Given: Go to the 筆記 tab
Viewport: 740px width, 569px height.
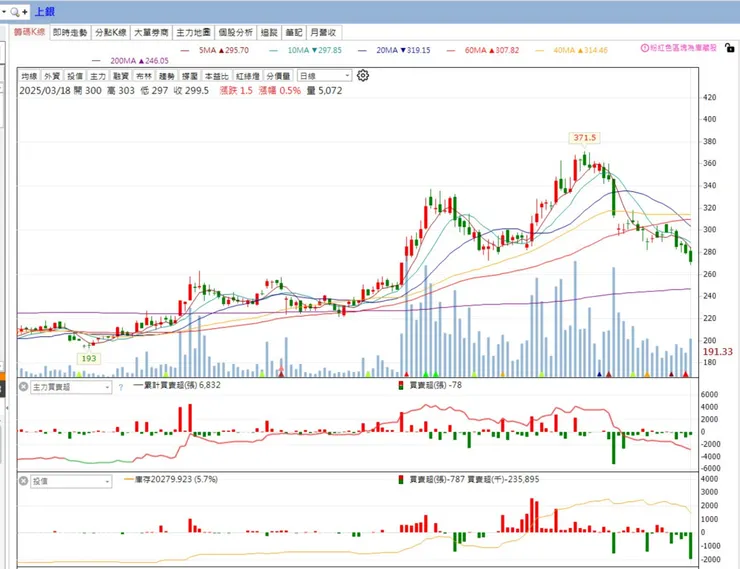Looking at the screenshot, I should tap(294, 33).
